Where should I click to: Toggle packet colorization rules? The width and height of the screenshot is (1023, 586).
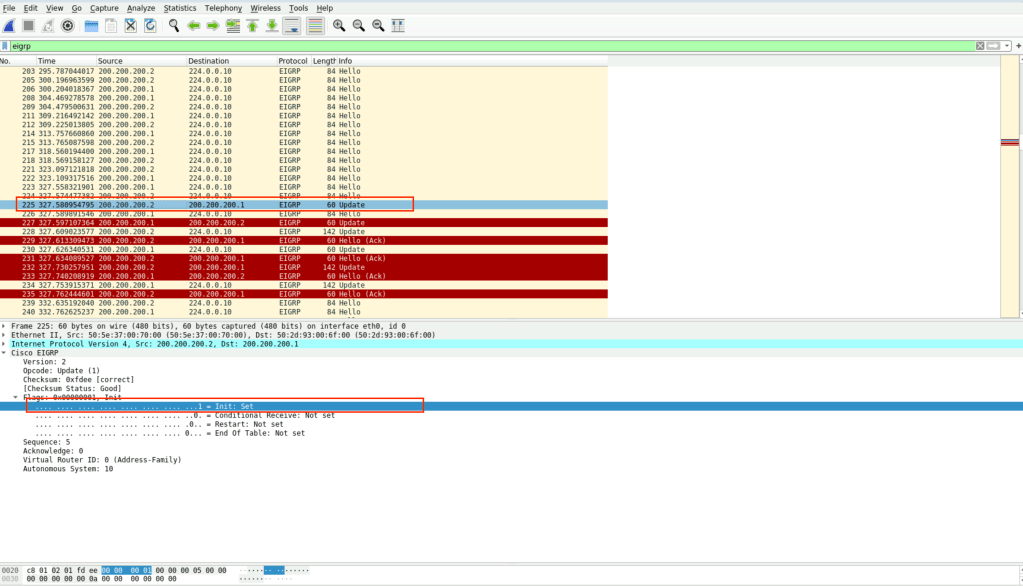pos(315,25)
